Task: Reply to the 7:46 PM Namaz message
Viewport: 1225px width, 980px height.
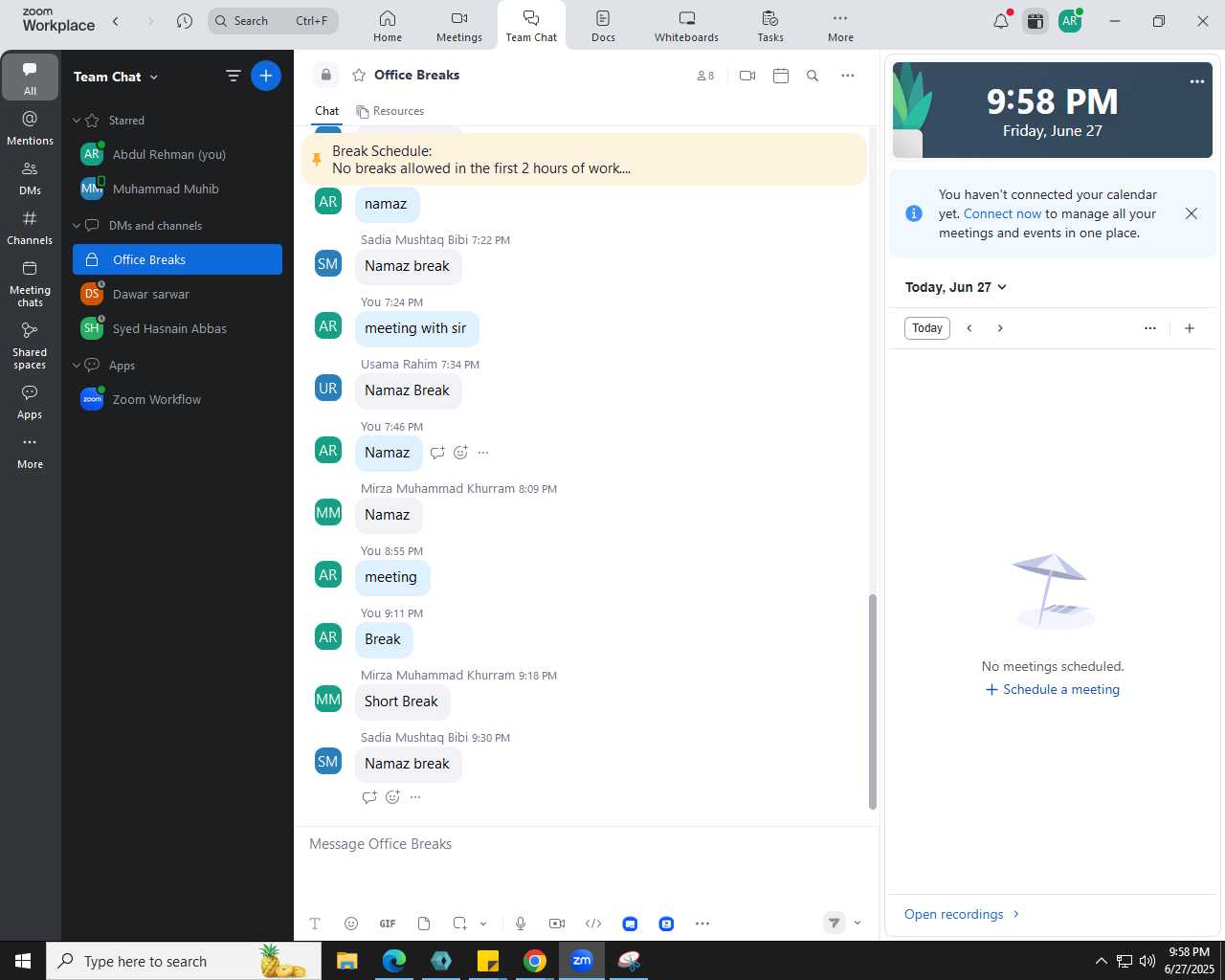Action: point(437,453)
